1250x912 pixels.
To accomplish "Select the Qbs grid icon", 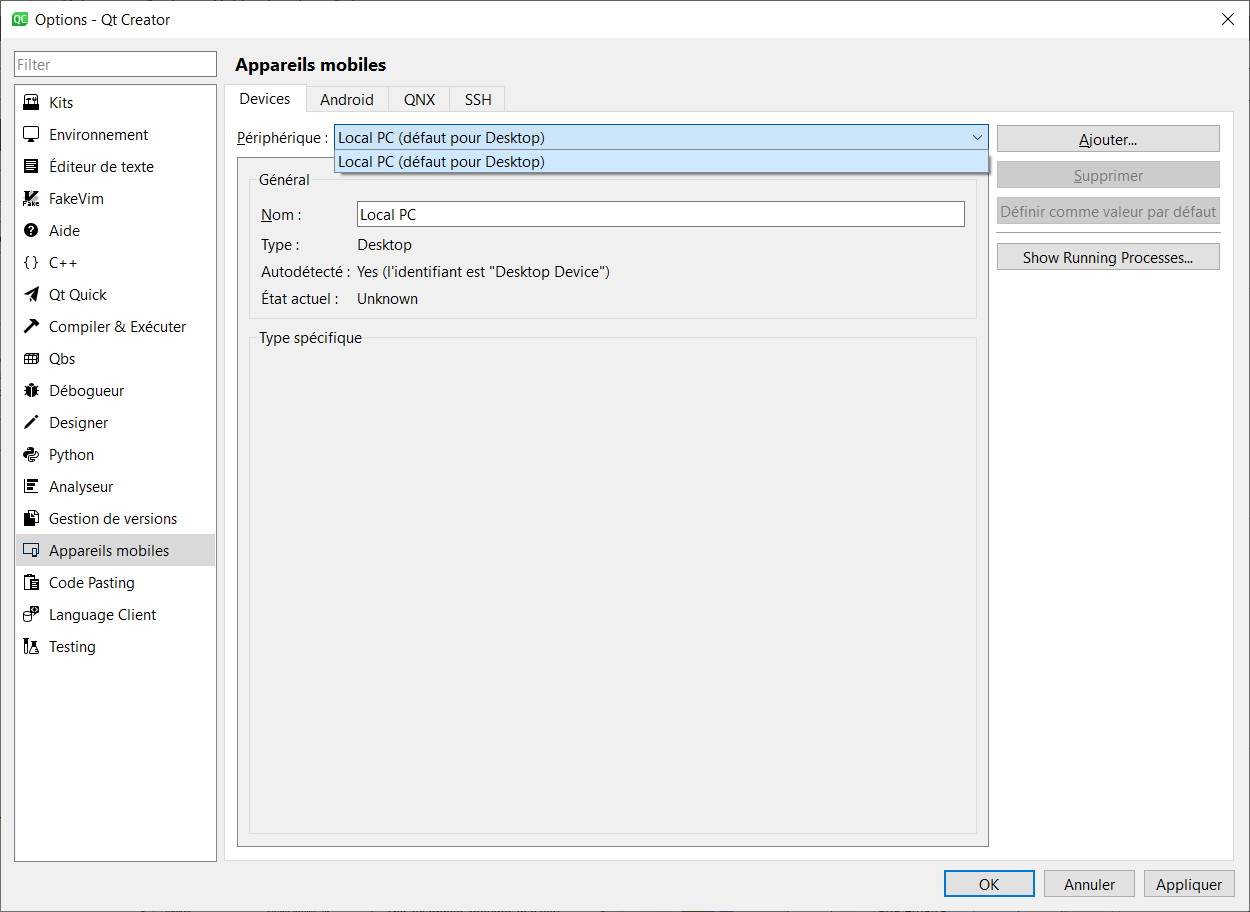I will click(31, 359).
